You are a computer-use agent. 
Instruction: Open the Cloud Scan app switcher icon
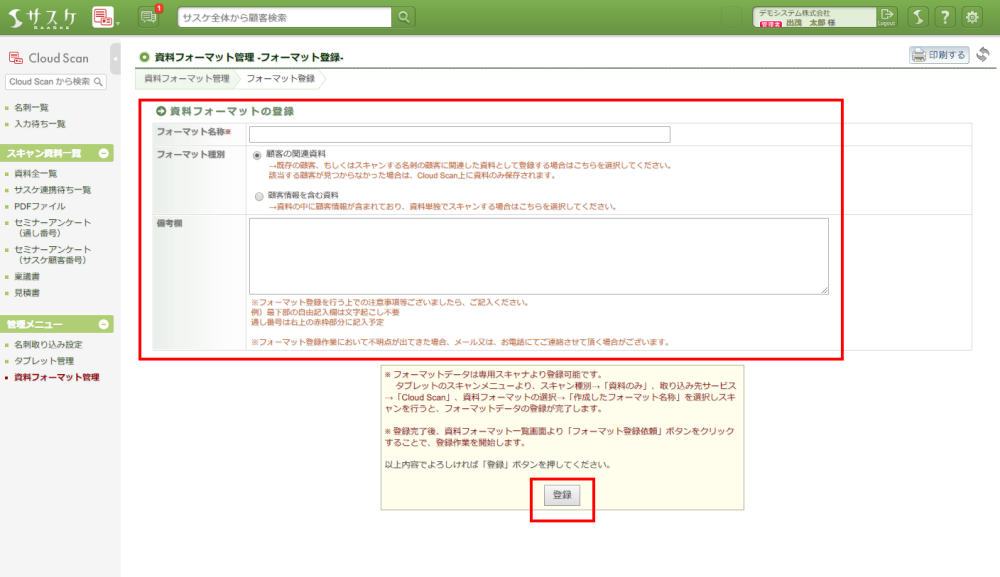103,17
